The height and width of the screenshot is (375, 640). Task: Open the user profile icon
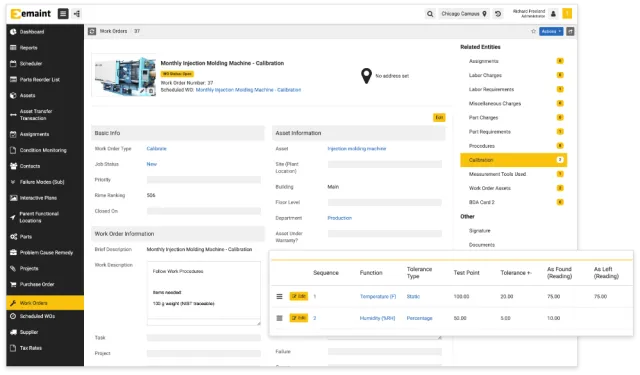[553, 14]
